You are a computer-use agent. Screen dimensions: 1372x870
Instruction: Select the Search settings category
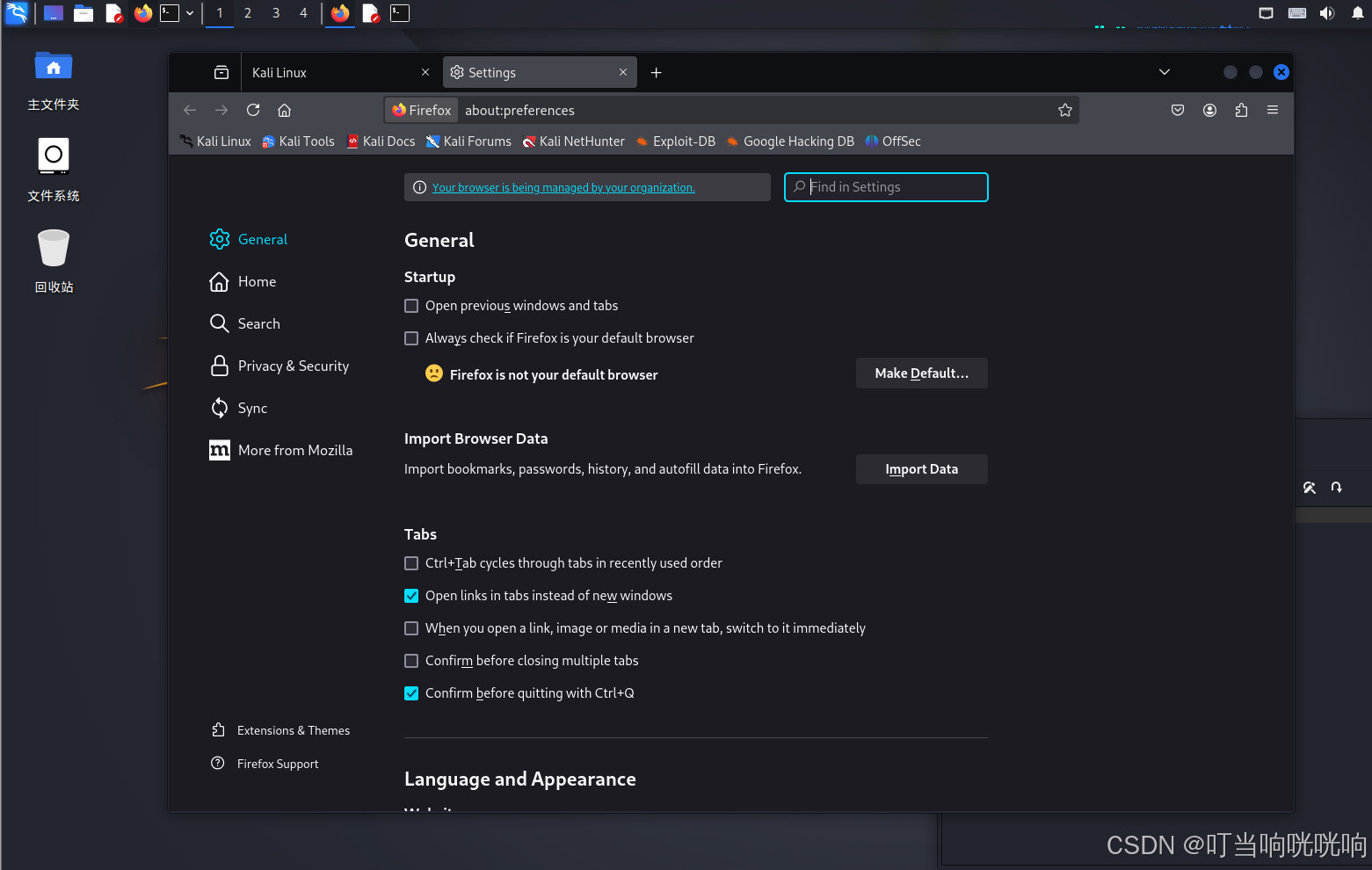[245, 323]
